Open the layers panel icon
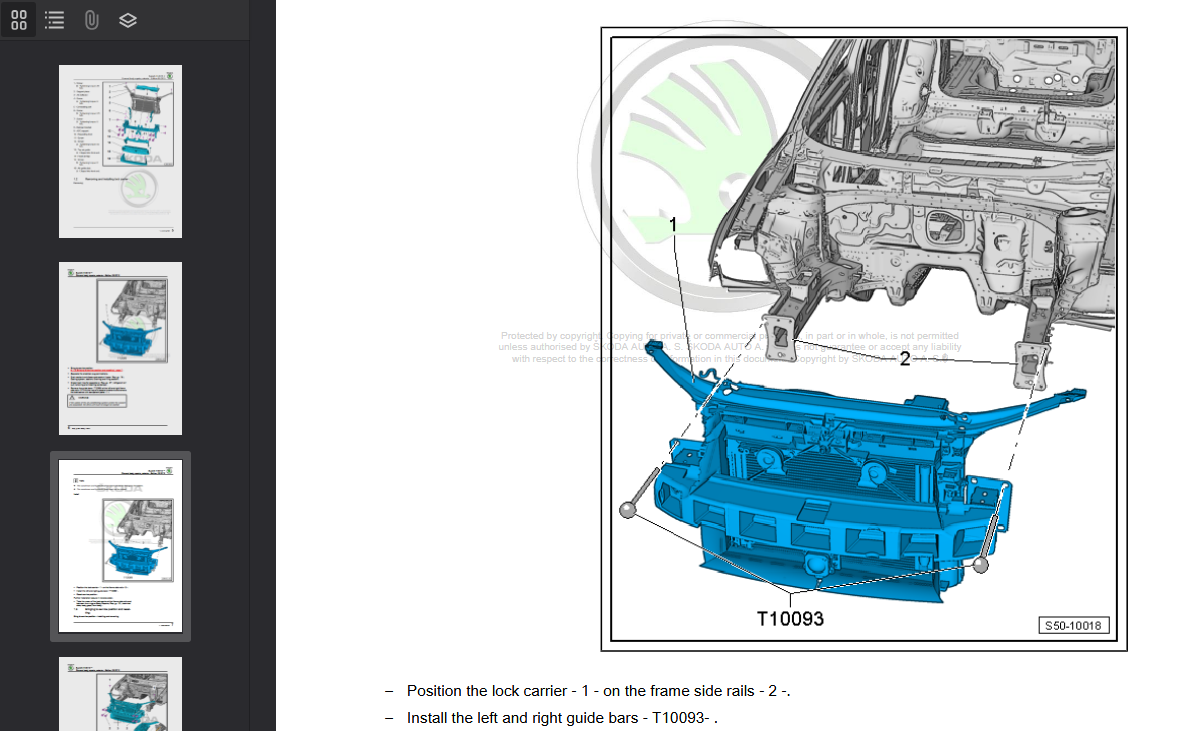Image resolution: width=1188 pixels, height=731 pixels. [128, 20]
